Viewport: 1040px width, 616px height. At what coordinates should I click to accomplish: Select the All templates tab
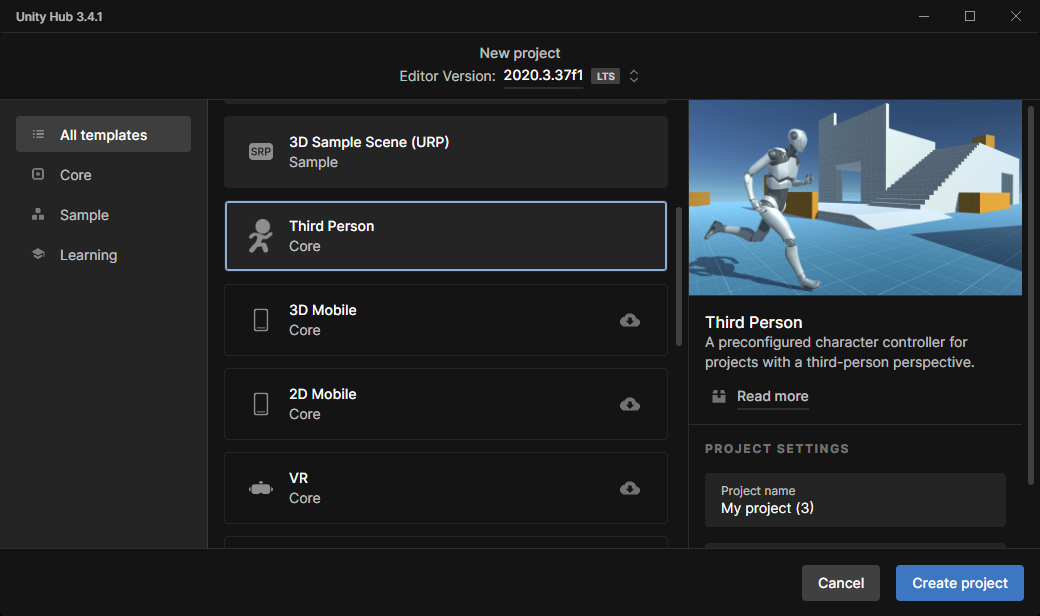(x=103, y=135)
